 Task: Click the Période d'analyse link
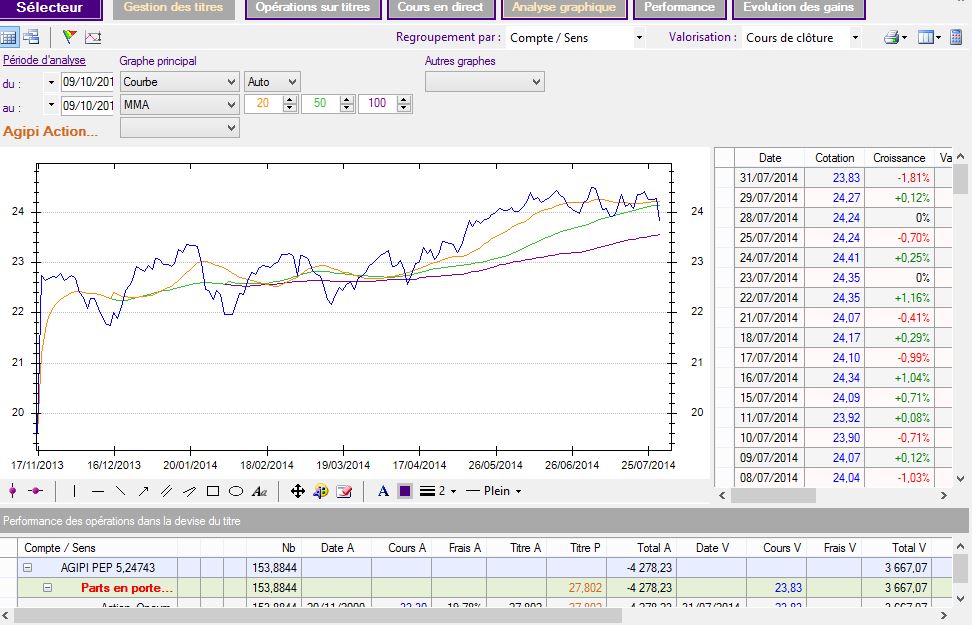pyautogui.click(x=44, y=61)
